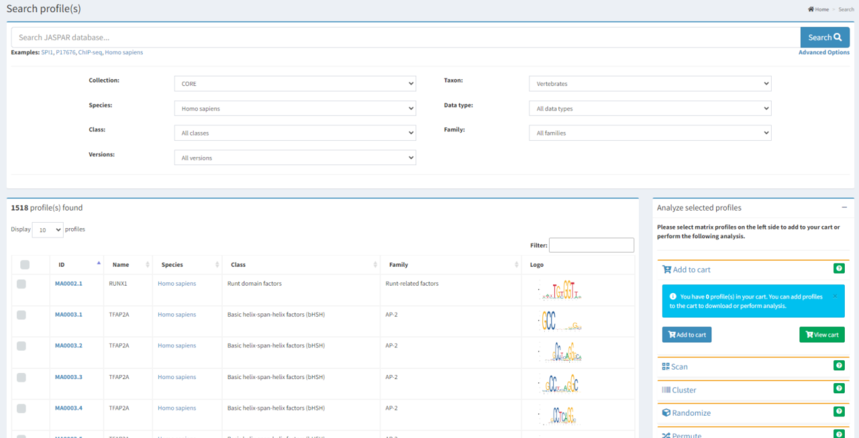Click help icon beside Cluster
Viewport: 859px width, 438px height.
839,388
